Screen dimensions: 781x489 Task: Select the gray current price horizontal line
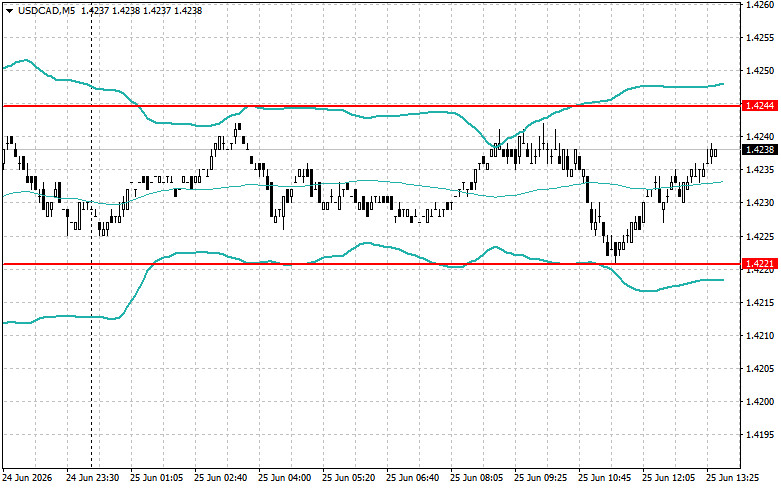click(x=372, y=149)
